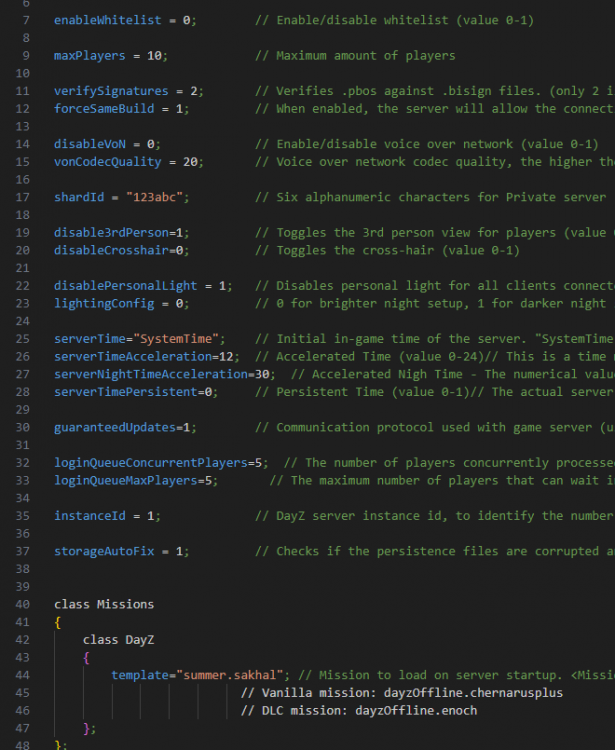This screenshot has height=750, width=615.
Task: Click the DayZ server instance id comment
Action: (x=435, y=516)
